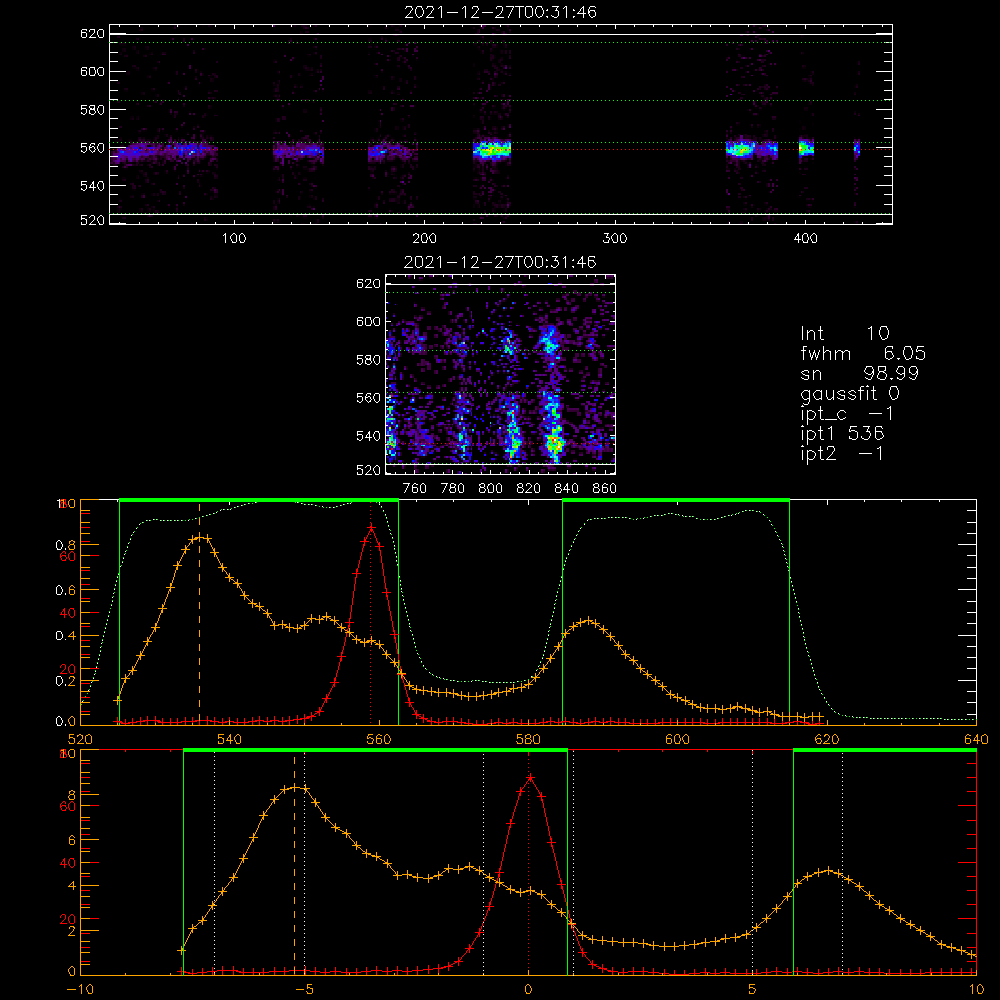The width and height of the screenshot is (1000, 1000).
Task: Select the 'ipt2 -1' parameter line
Action: tap(842, 453)
